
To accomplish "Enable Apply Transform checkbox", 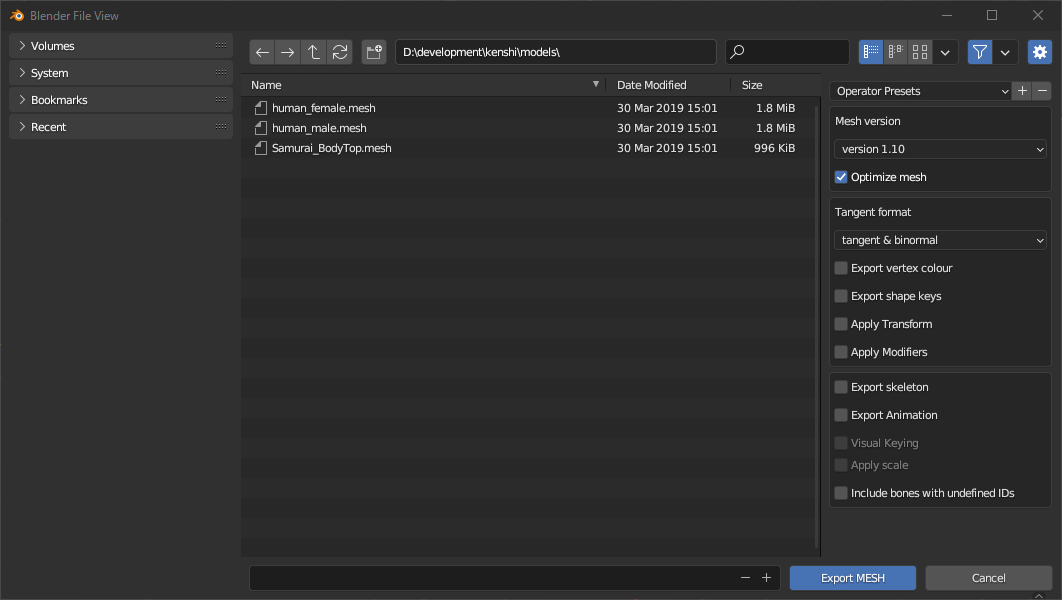I will point(841,324).
